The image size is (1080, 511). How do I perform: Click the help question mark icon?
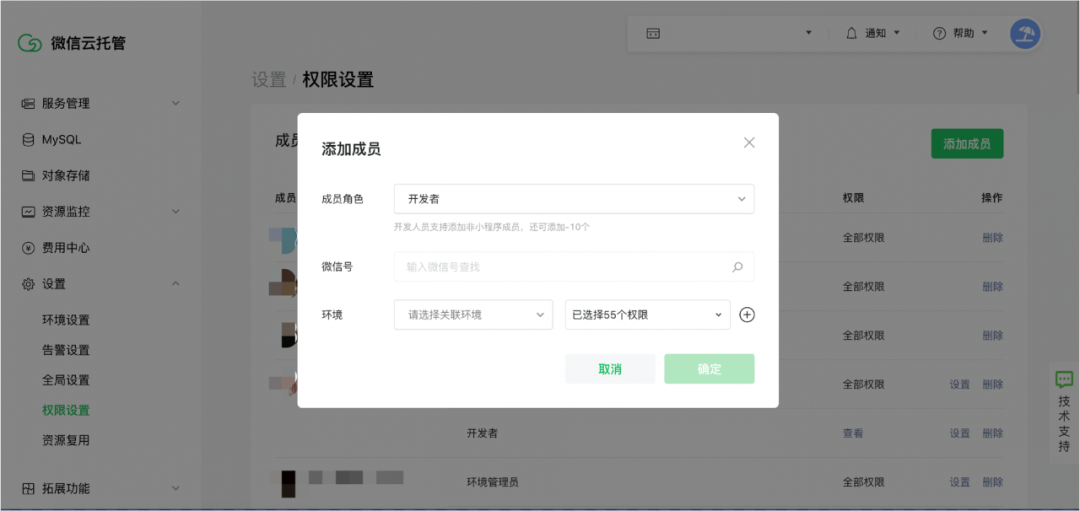pyautogui.click(x=939, y=33)
